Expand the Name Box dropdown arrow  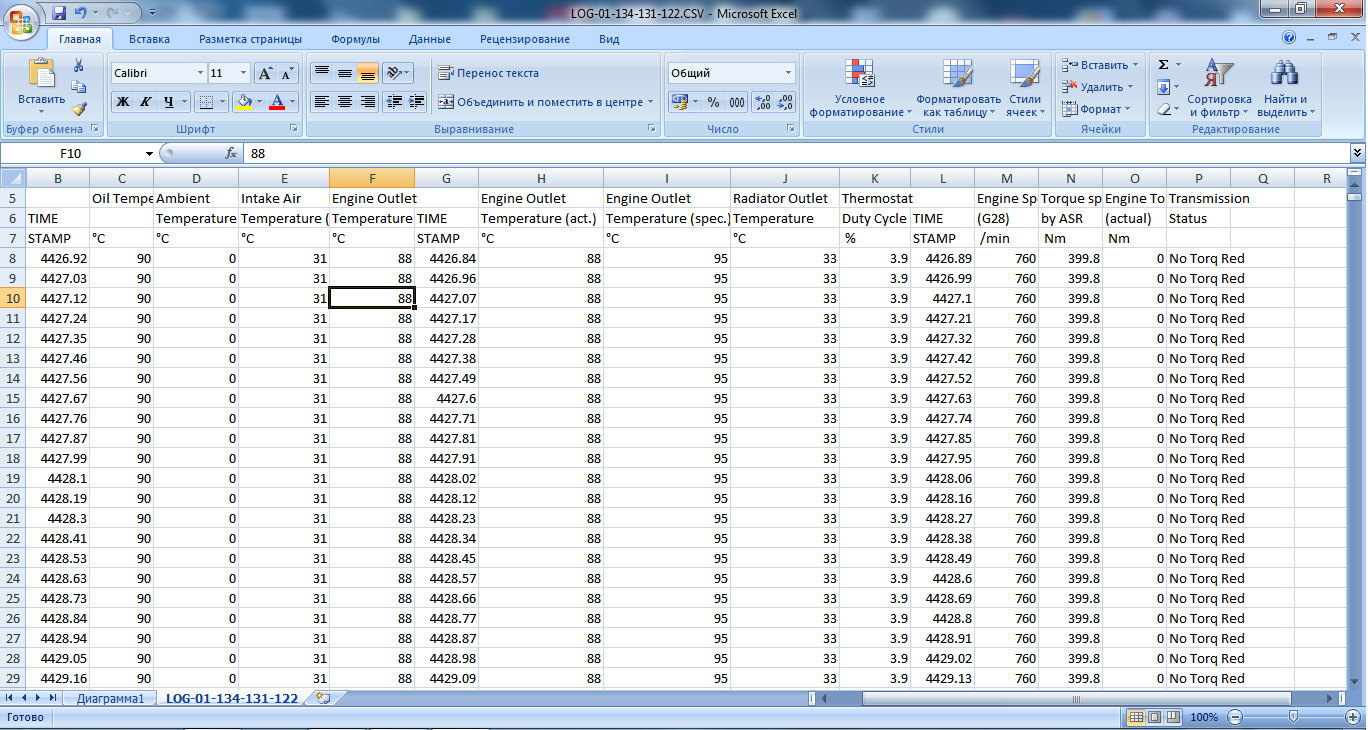click(x=150, y=154)
